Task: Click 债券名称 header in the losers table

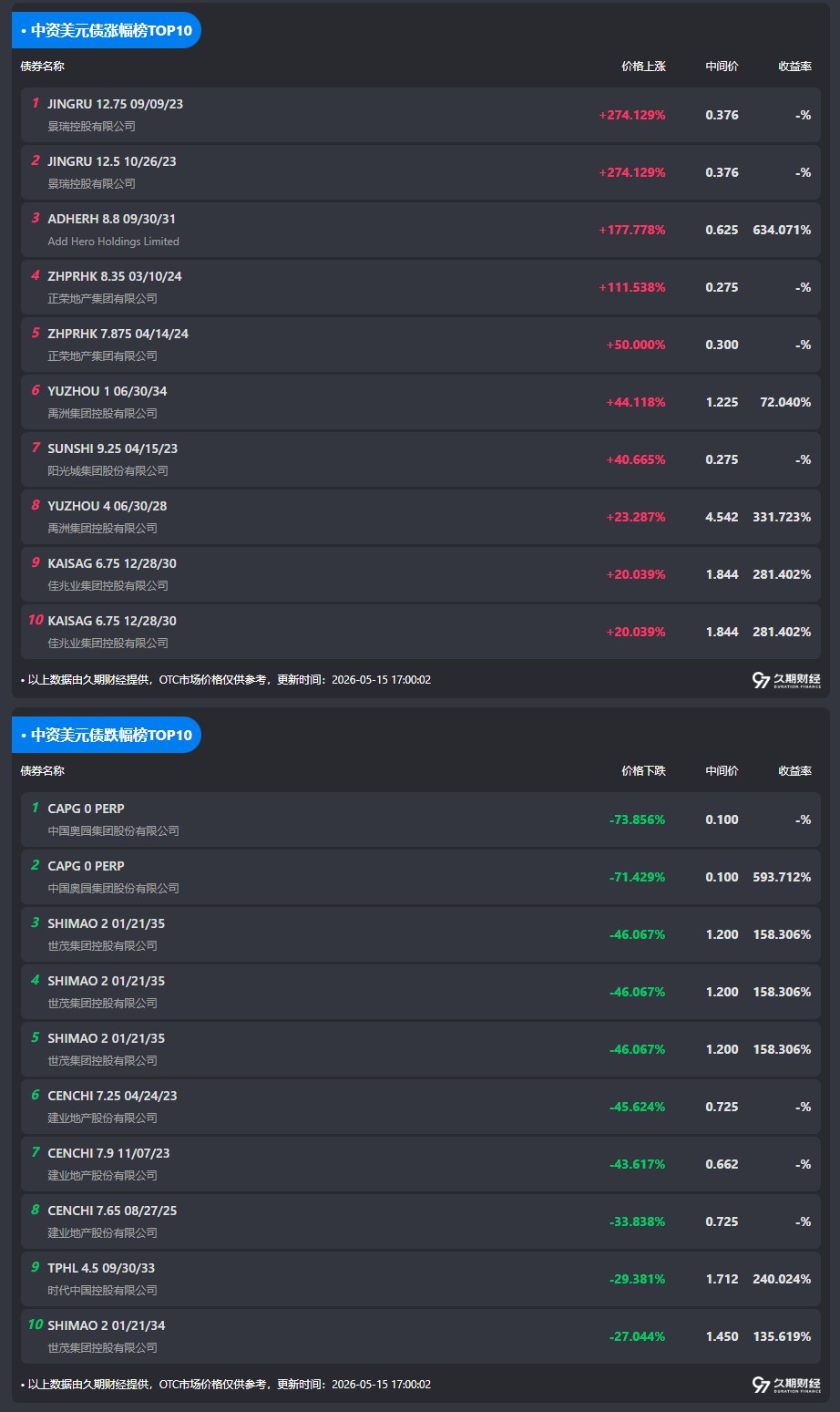Action: pyautogui.click(x=43, y=771)
